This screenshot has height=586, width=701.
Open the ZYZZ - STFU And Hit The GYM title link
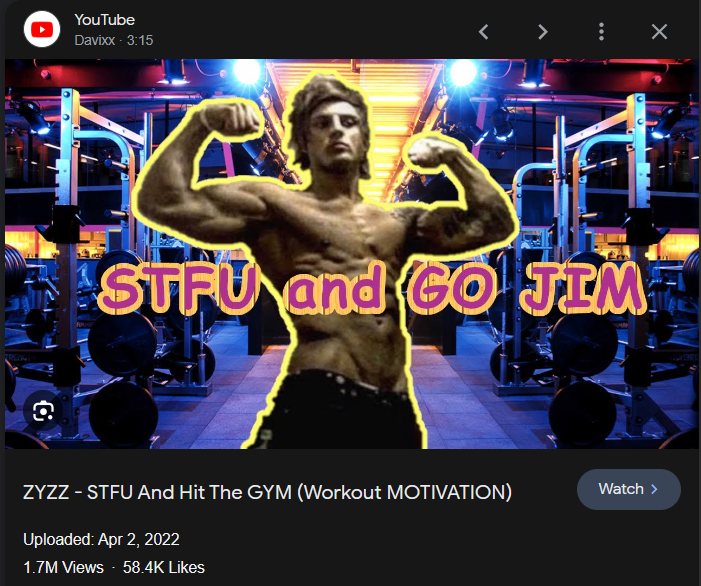click(x=267, y=492)
